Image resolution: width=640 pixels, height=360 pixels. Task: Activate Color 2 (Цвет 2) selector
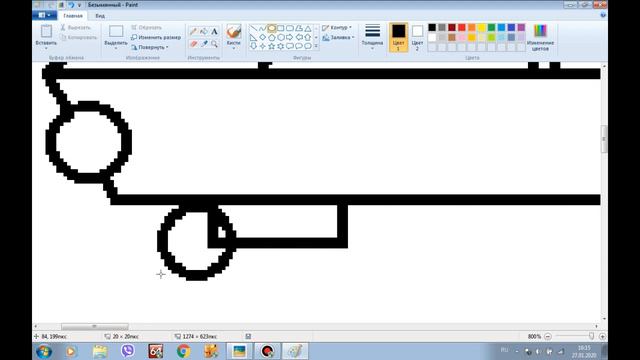tap(417, 37)
